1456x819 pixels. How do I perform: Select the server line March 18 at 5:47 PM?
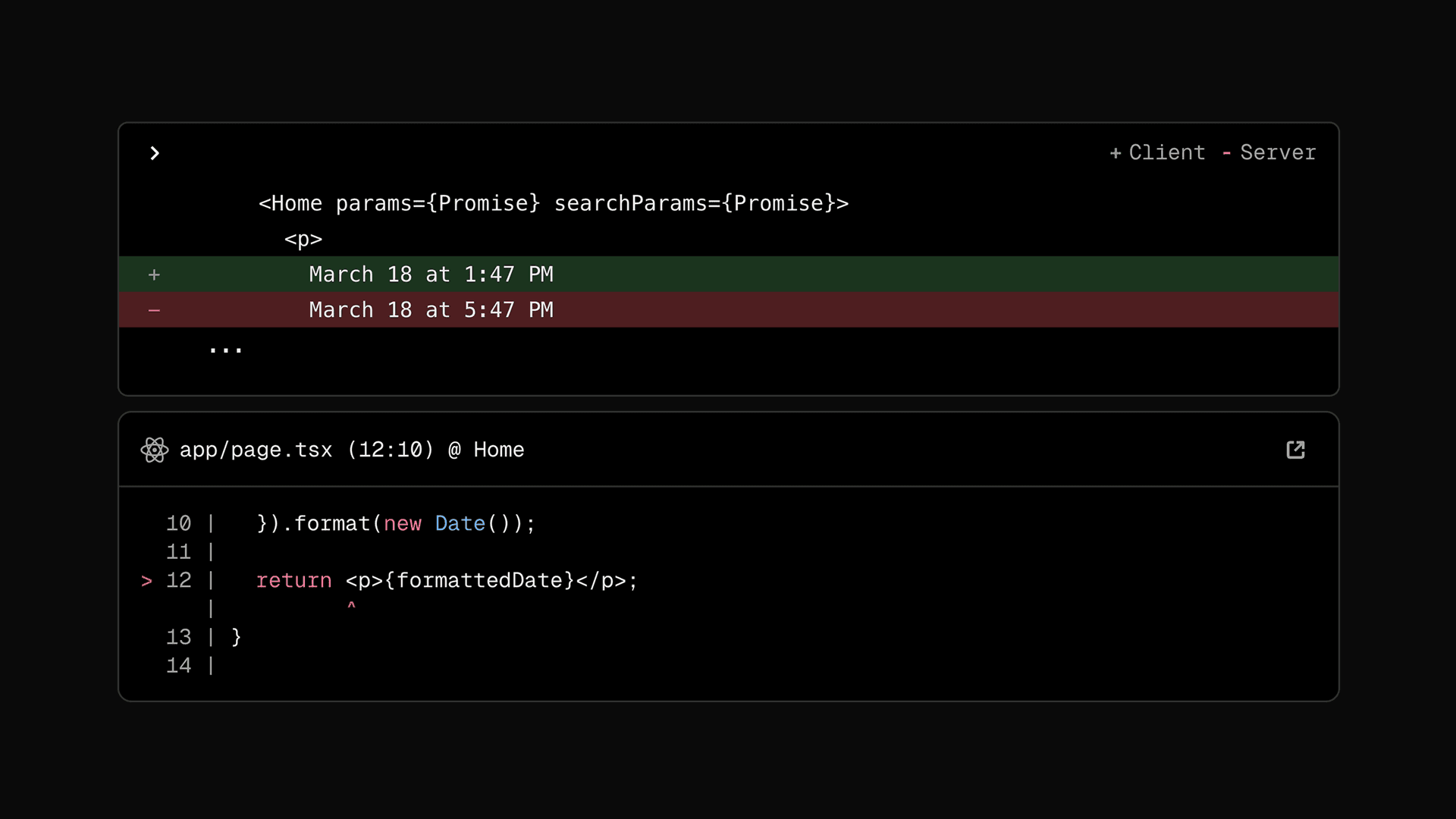click(431, 310)
